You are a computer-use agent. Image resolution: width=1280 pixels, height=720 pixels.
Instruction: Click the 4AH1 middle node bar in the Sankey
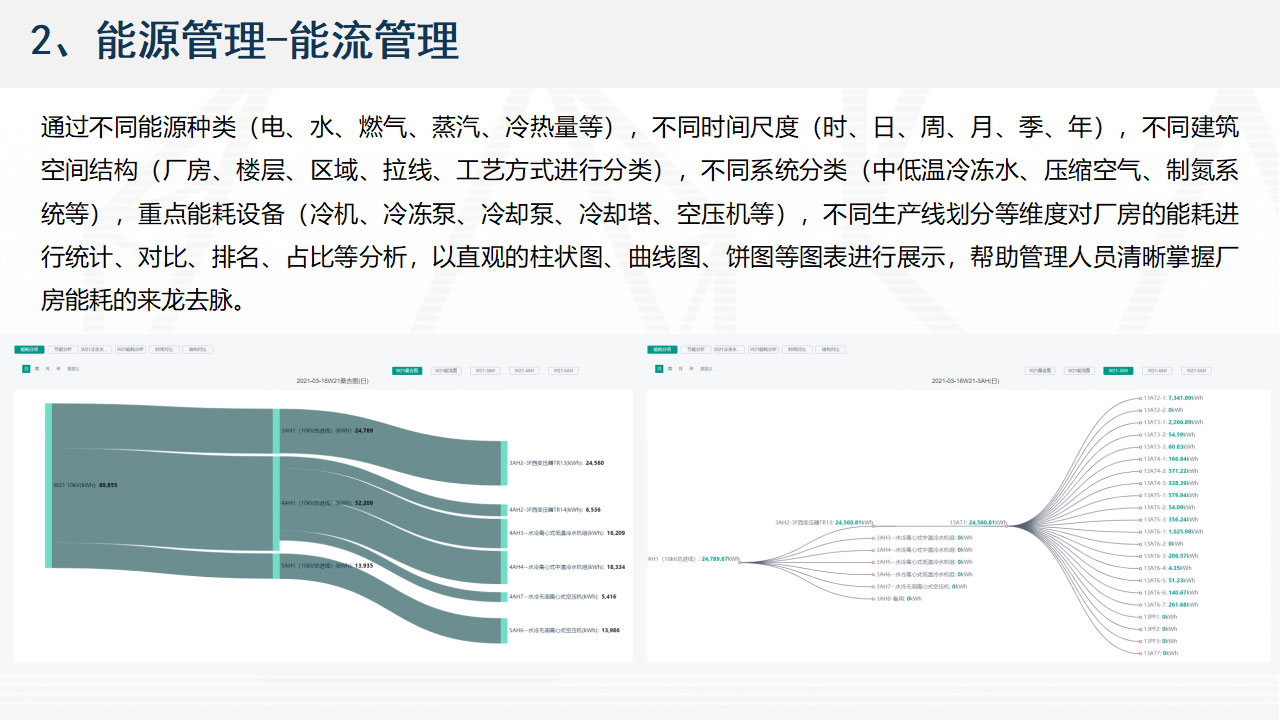(x=277, y=503)
